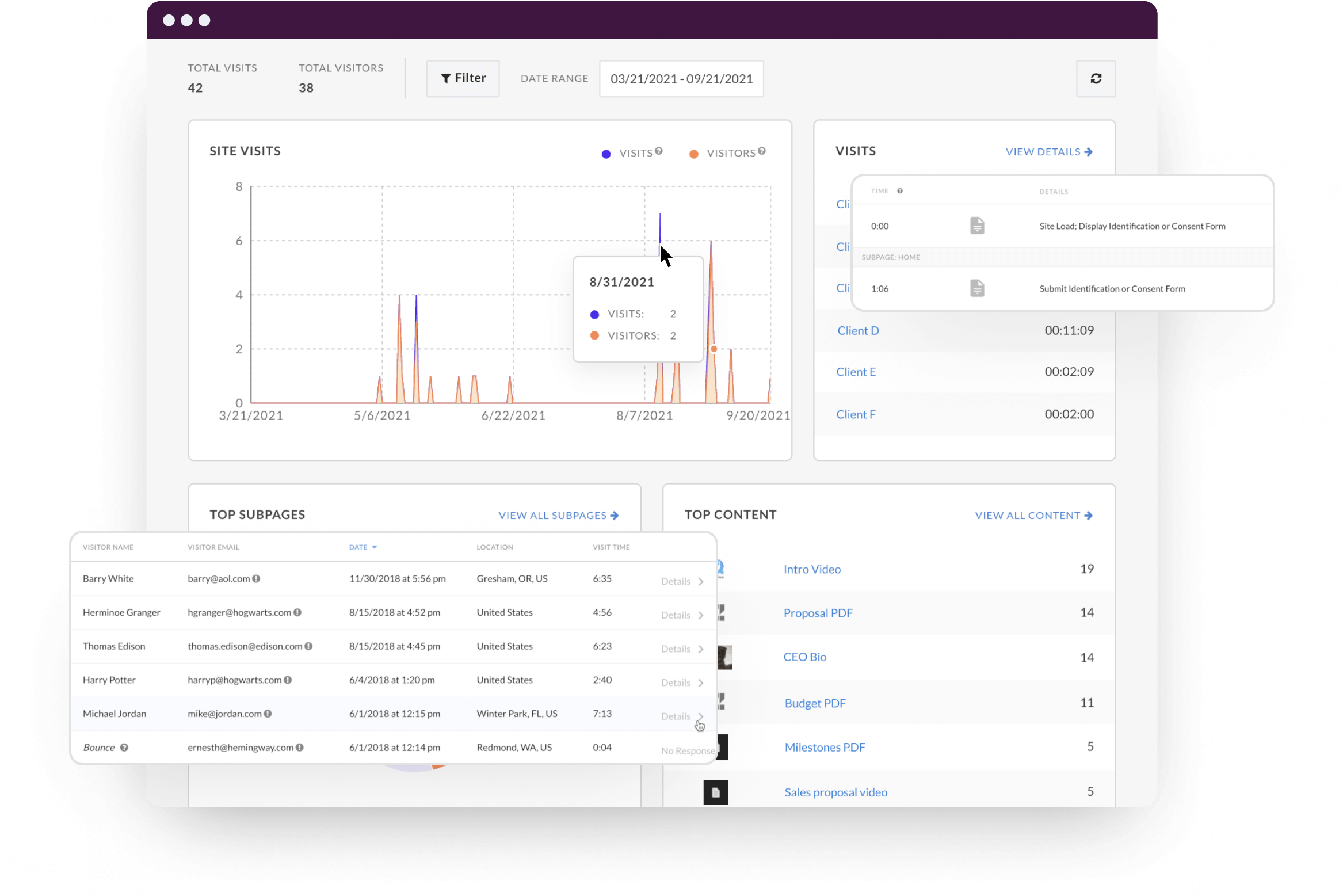Viewport: 1343px width, 896px height.
Task: Click help icon next to VISITORS legend
Action: tap(761, 151)
